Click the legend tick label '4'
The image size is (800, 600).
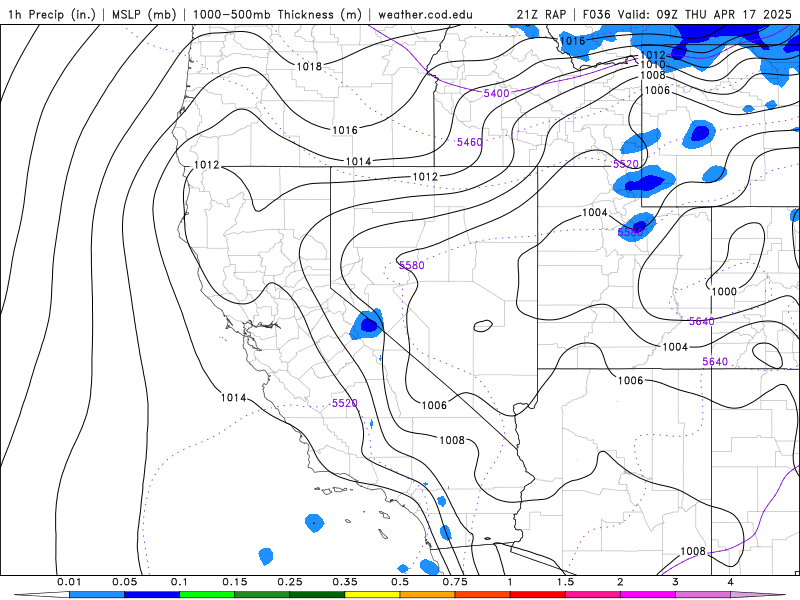point(730,582)
